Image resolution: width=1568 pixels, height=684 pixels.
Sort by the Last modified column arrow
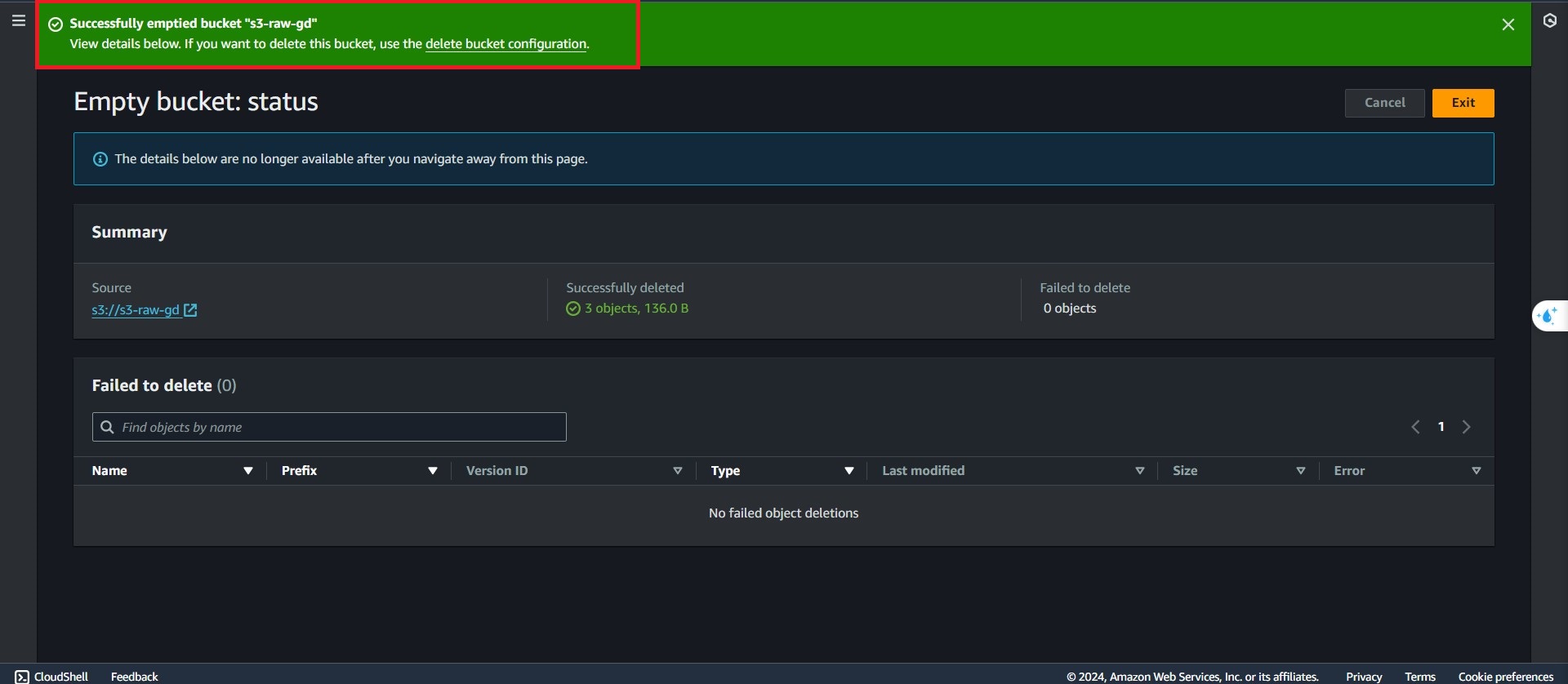1140,471
